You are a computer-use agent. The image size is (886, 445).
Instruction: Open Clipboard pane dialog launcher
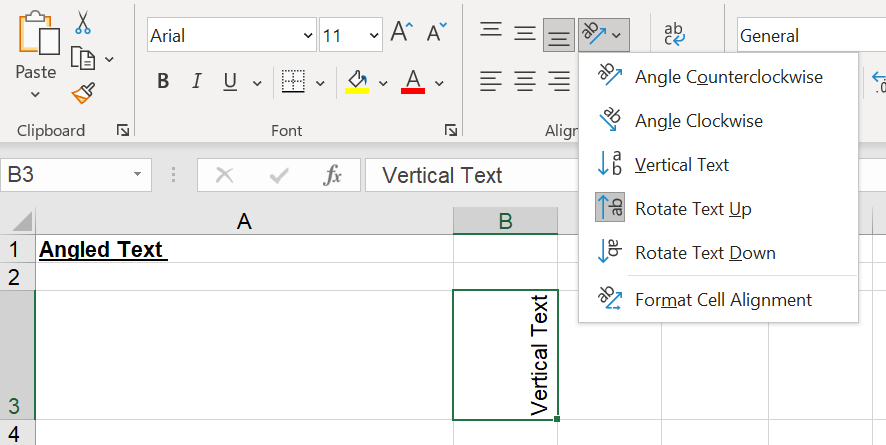tap(122, 130)
